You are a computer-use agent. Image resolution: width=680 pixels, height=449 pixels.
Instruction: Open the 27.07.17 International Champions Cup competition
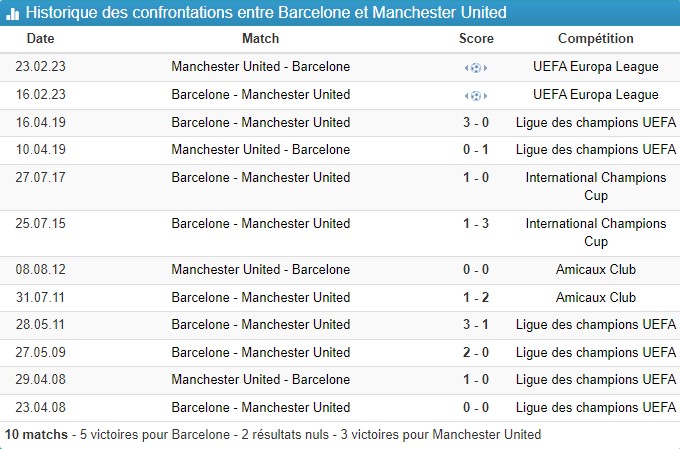click(596, 186)
